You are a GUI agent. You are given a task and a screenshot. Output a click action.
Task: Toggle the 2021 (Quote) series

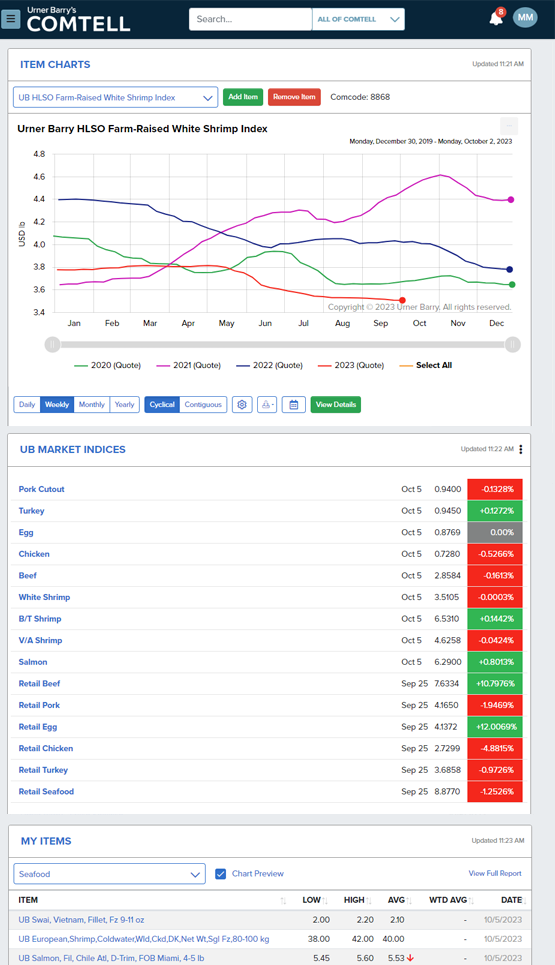pyautogui.click(x=188, y=365)
